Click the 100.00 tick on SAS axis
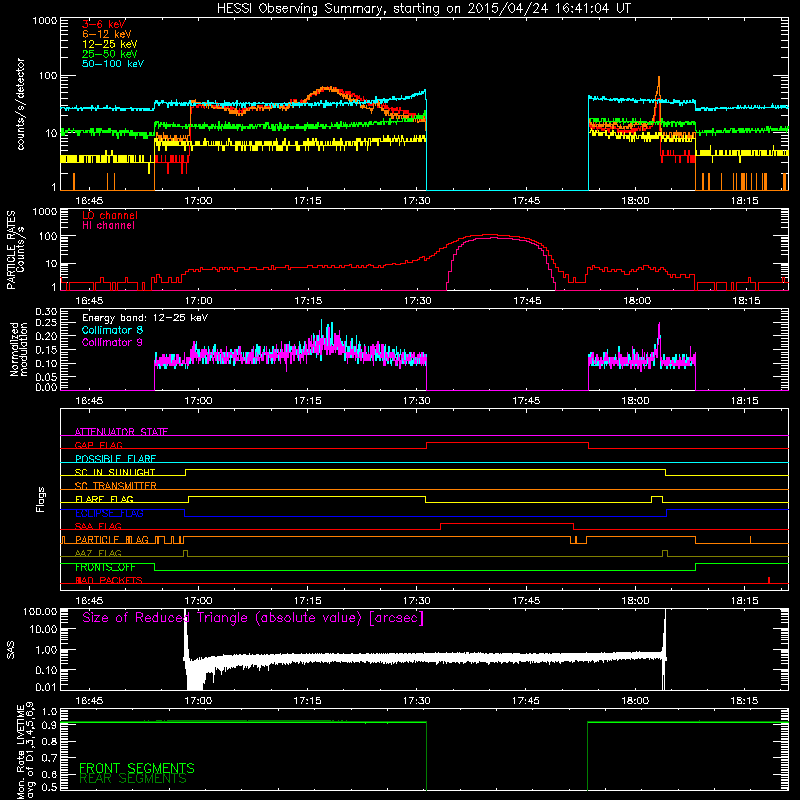The width and height of the screenshot is (800, 800). point(40,611)
